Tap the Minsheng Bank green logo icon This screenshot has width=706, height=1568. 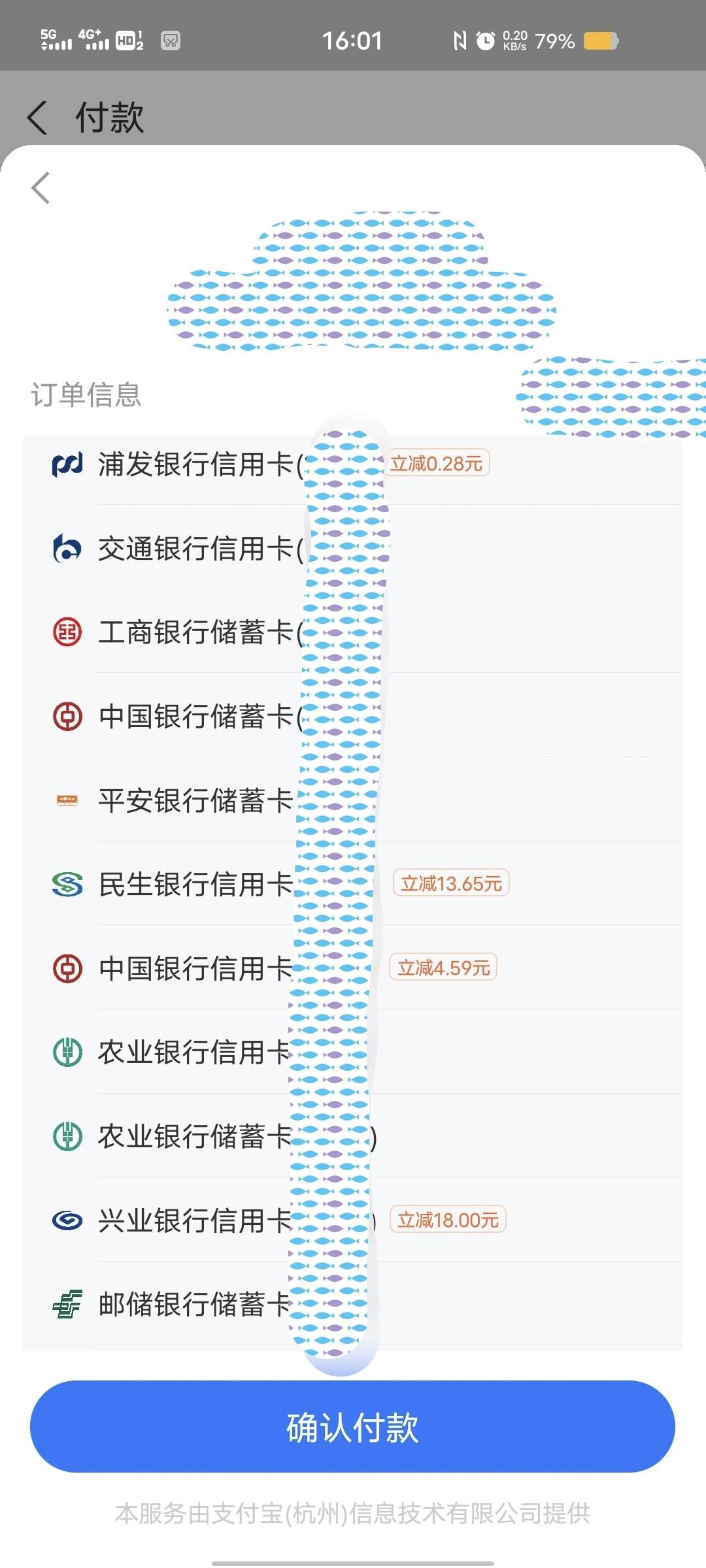click(x=67, y=885)
